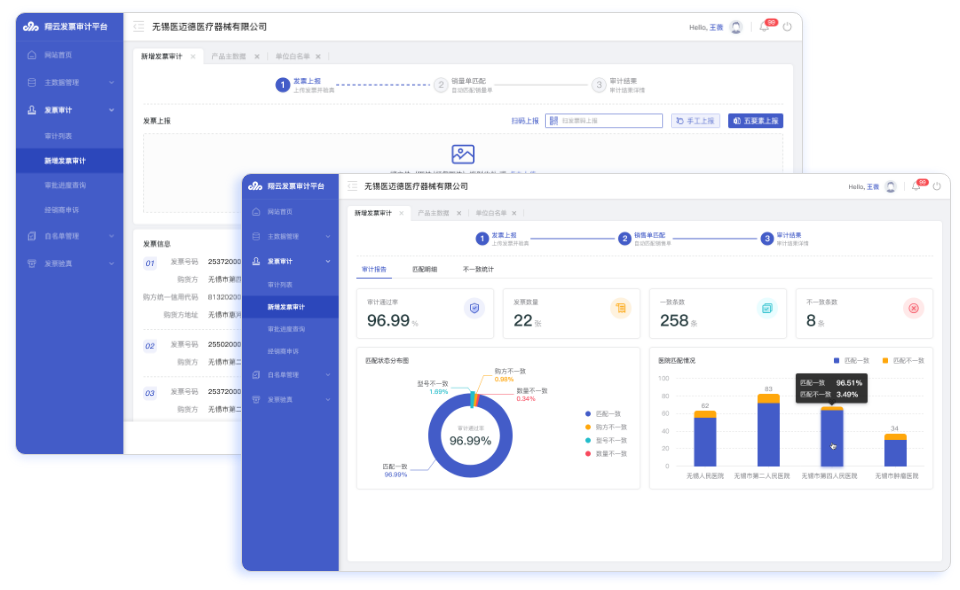
Task: Expand 主数据管理 chevron in front window sidebar
Action: click(x=328, y=236)
